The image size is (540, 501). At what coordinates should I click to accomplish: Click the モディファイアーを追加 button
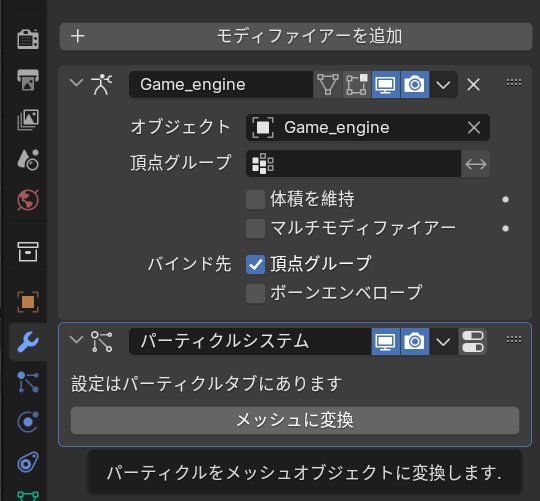(296, 36)
